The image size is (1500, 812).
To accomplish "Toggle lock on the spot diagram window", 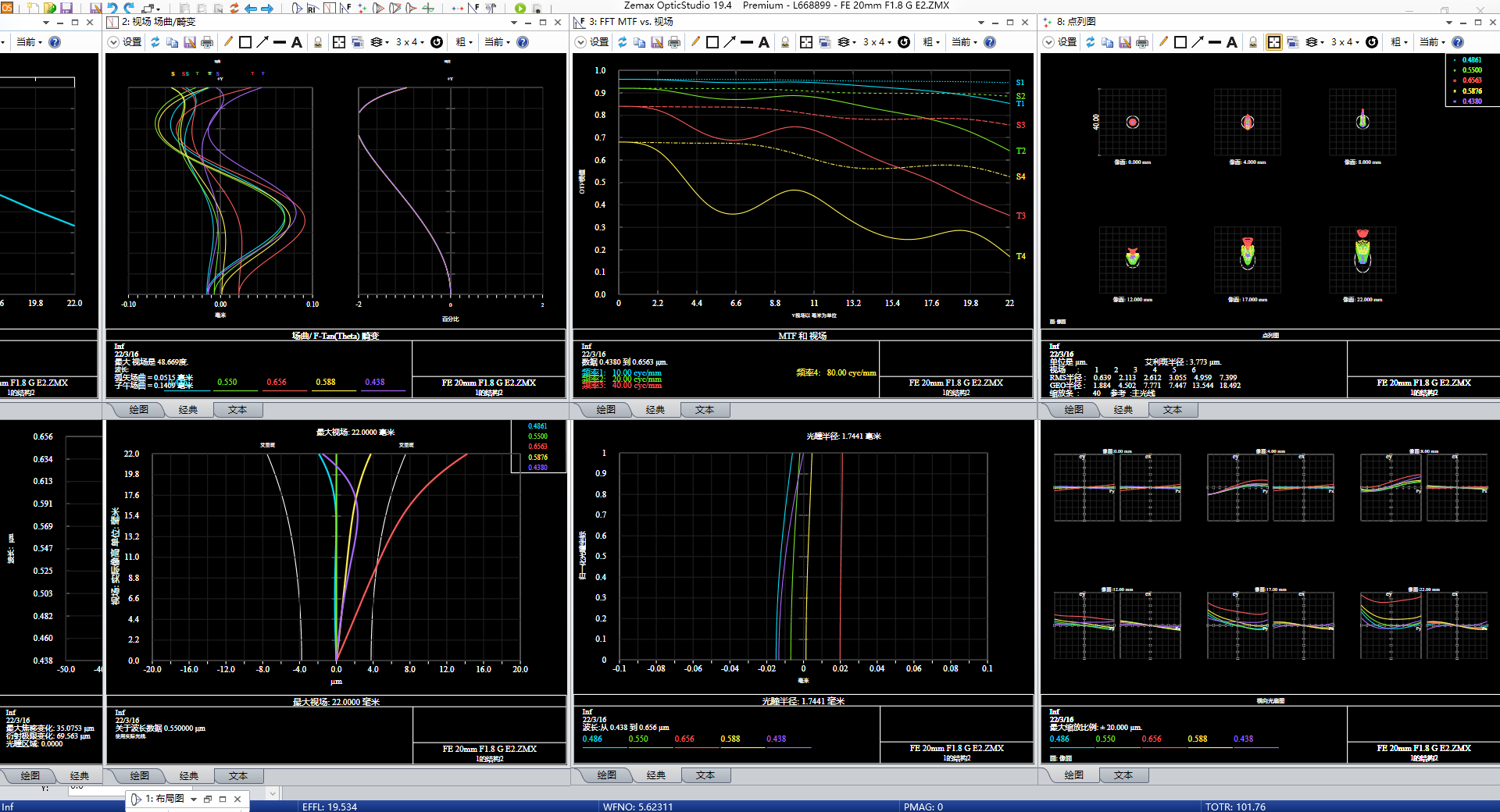I will [1253, 42].
